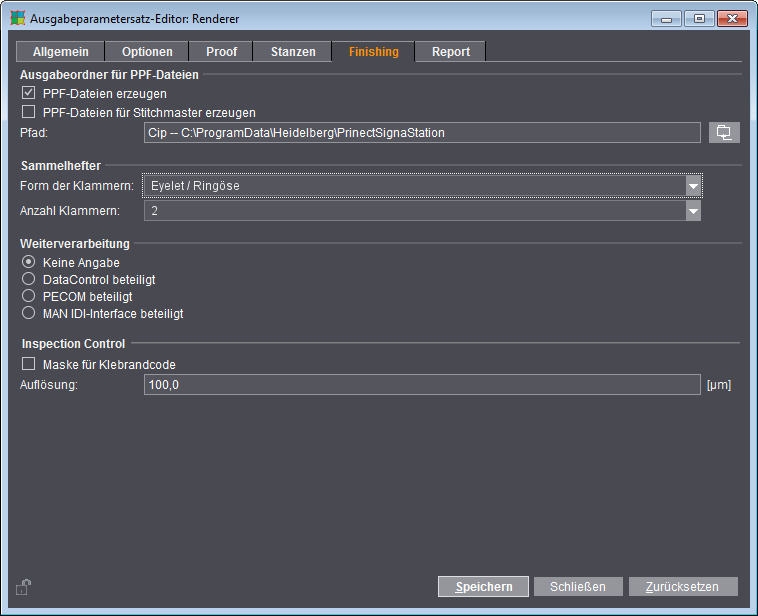Choose the PECOM beteiligt radio option
Image resolution: width=758 pixels, height=616 pixels.
pyautogui.click(x=29, y=296)
